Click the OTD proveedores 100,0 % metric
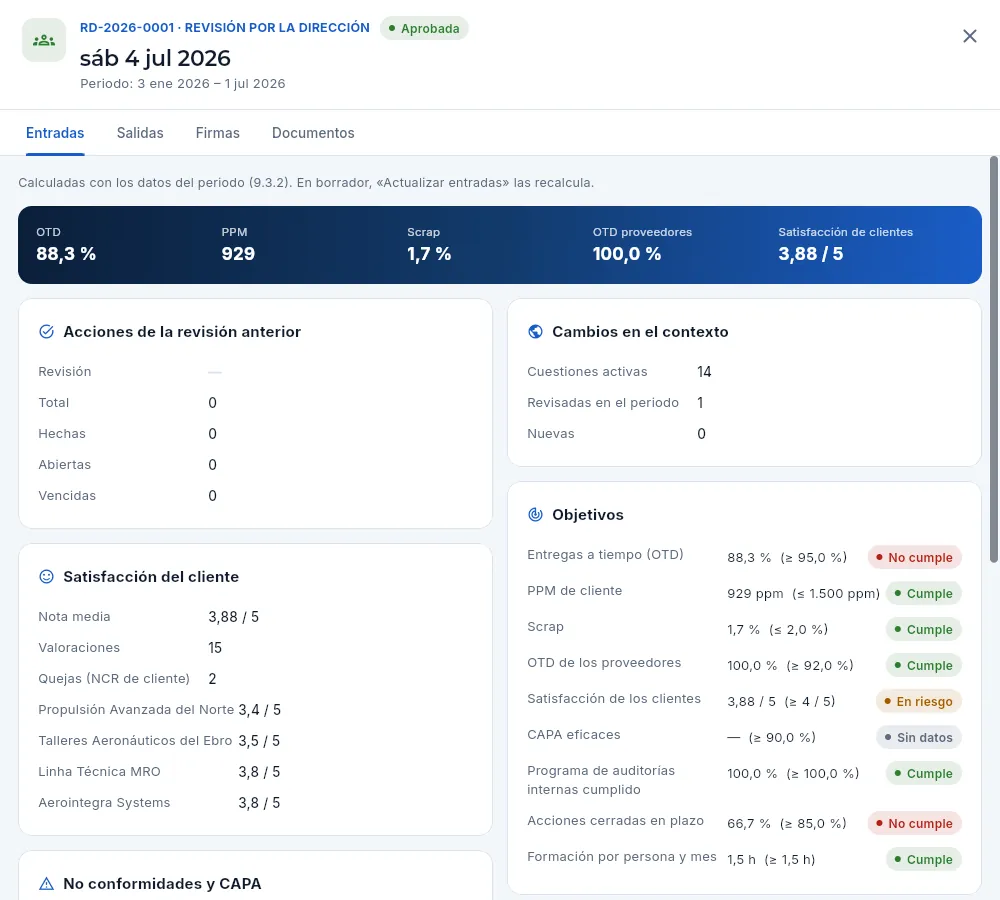 pos(642,245)
